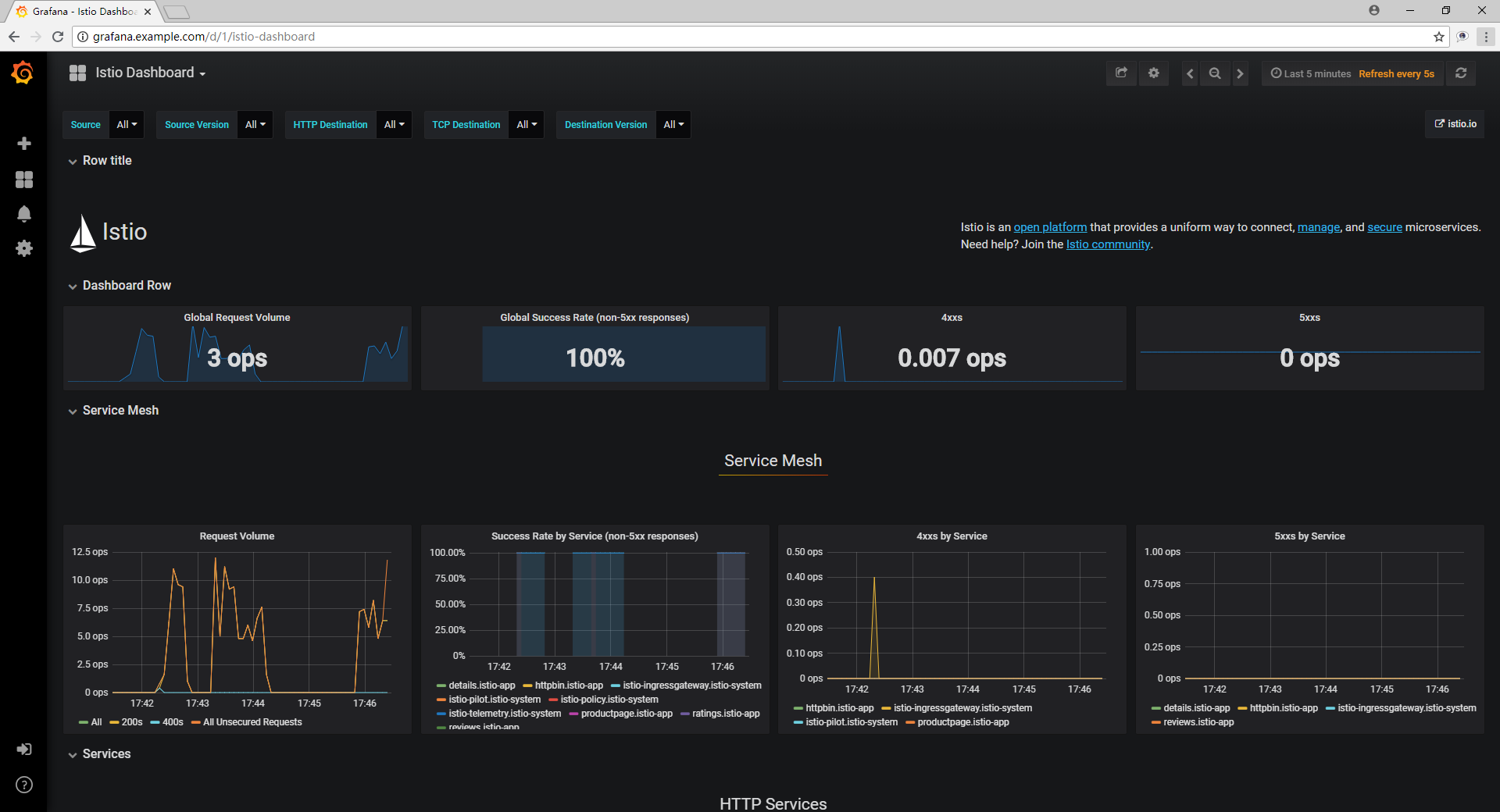Open a new browser tab
Screen dimensions: 1500x812
tap(177, 12)
